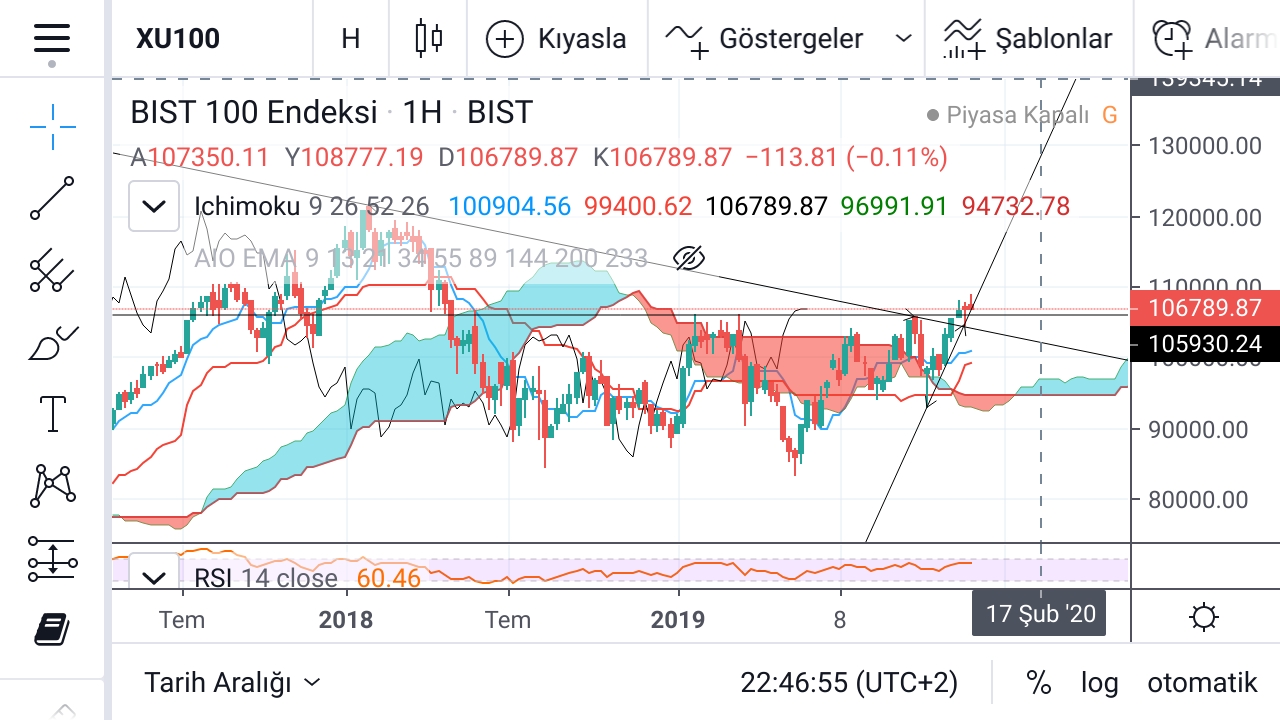Toggle AIO EMA indicator visibility eye
Screen dimensions: 1280x720
689,258
